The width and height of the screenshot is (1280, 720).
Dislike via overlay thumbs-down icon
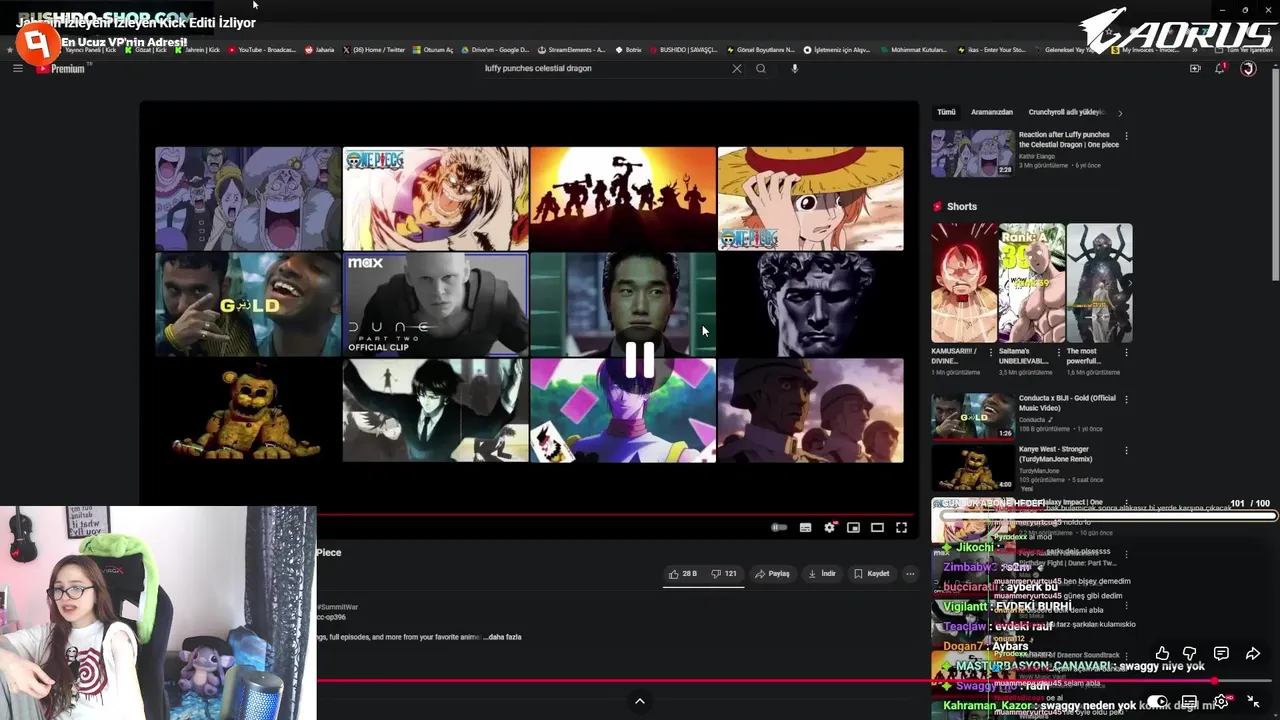click(x=1190, y=654)
